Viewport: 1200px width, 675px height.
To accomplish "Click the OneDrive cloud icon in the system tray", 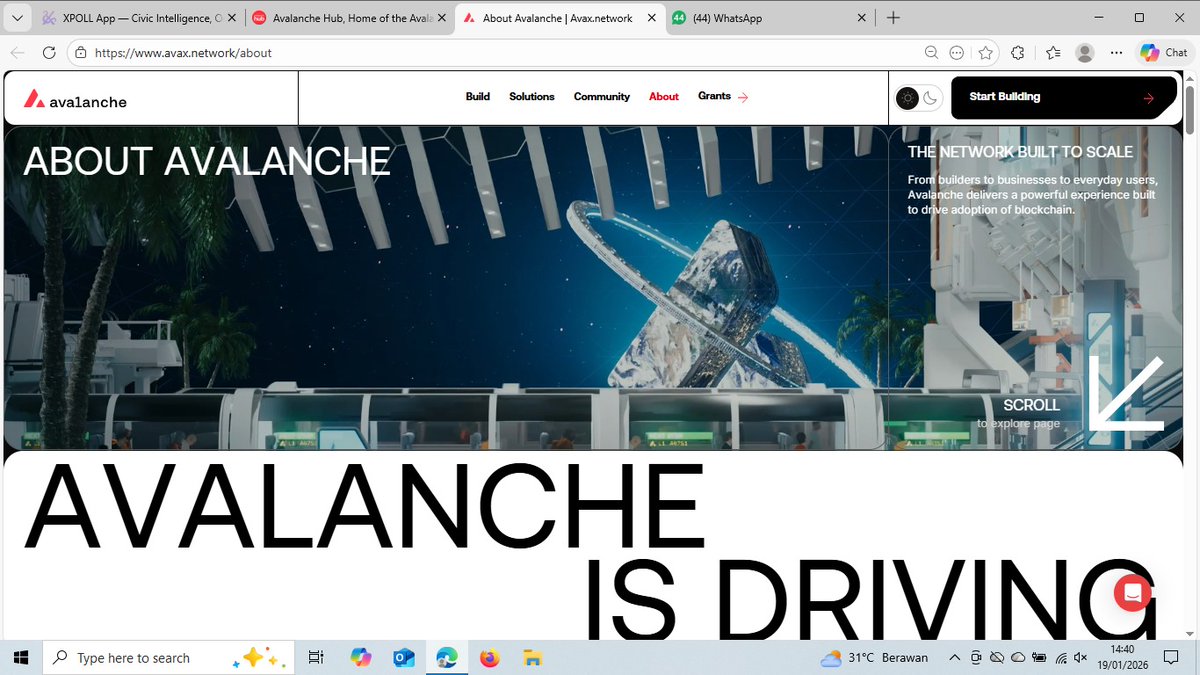I will [x=1018, y=657].
